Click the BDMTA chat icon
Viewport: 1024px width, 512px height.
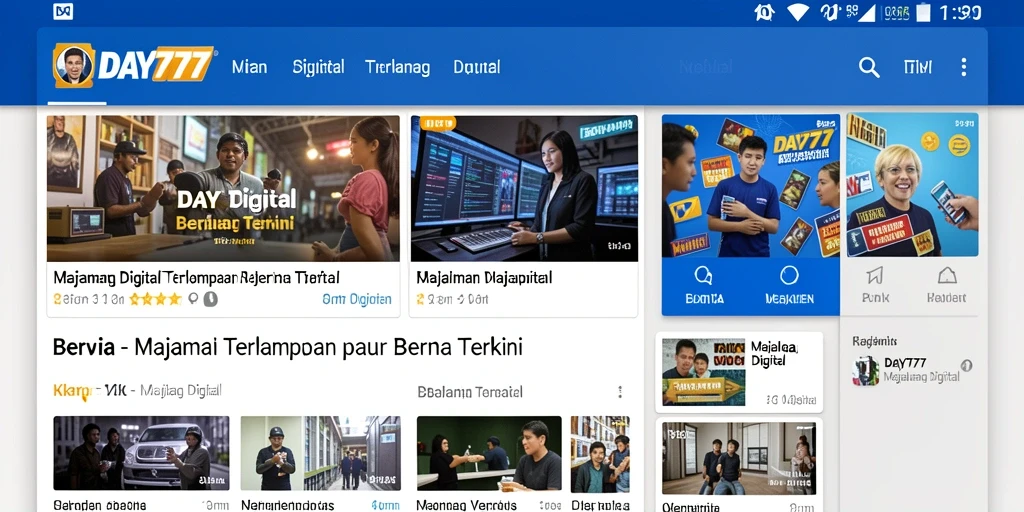pos(703,276)
